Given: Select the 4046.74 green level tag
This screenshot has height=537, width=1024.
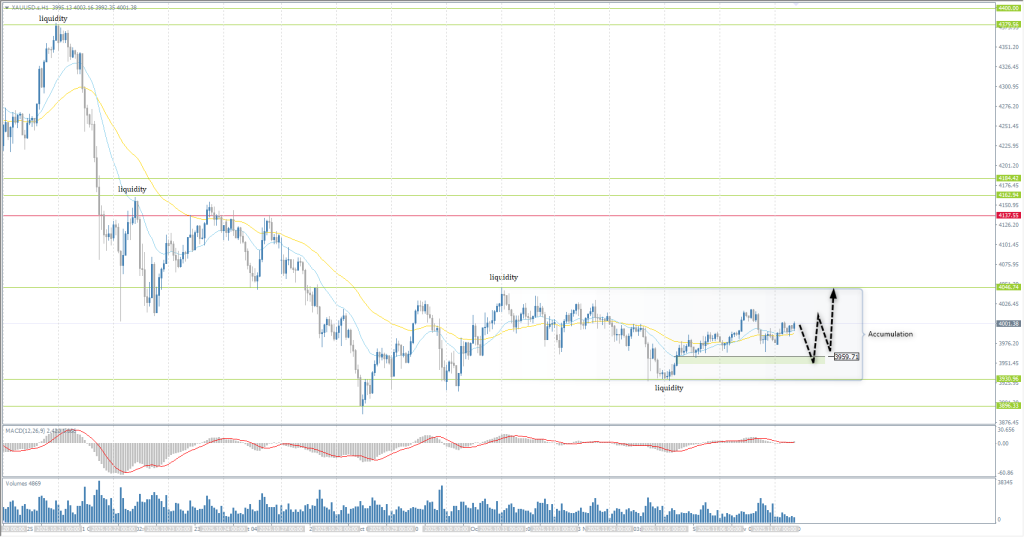Looking at the screenshot, I should (x=1008, y=287).
